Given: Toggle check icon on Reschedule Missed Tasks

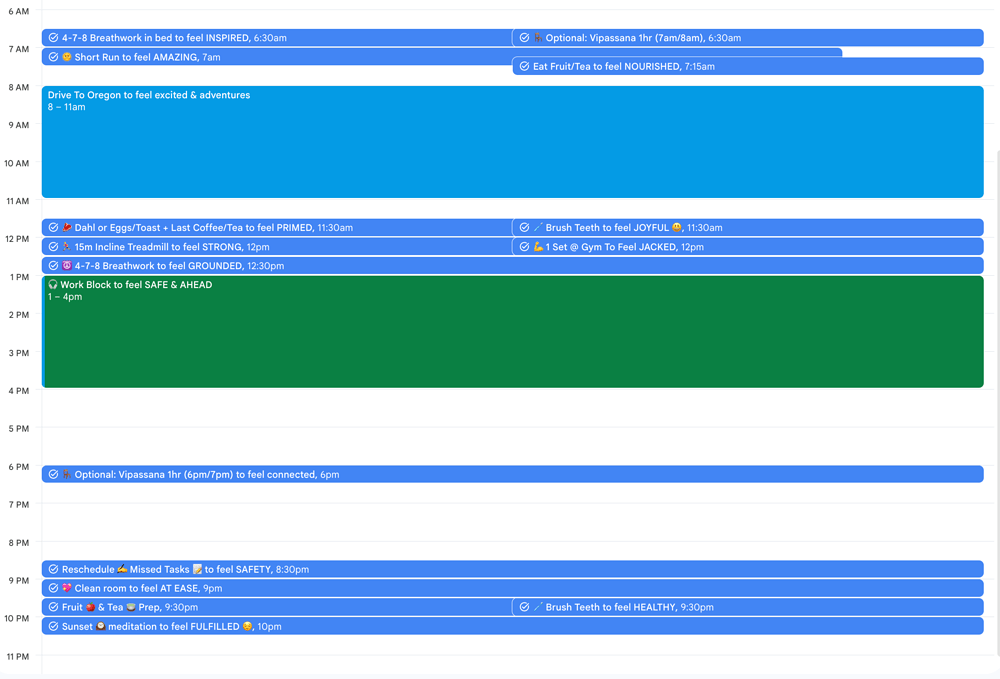Looking at the screenshot, I should tap(54, 569).
